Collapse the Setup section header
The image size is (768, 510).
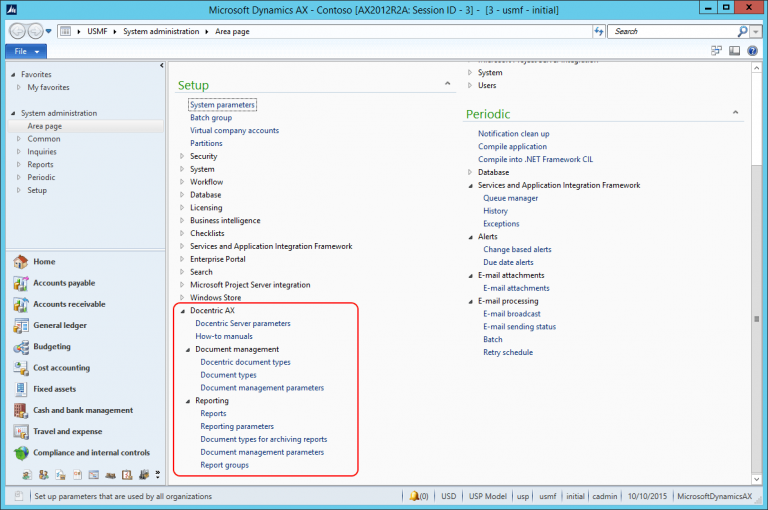tap(447, 84)
